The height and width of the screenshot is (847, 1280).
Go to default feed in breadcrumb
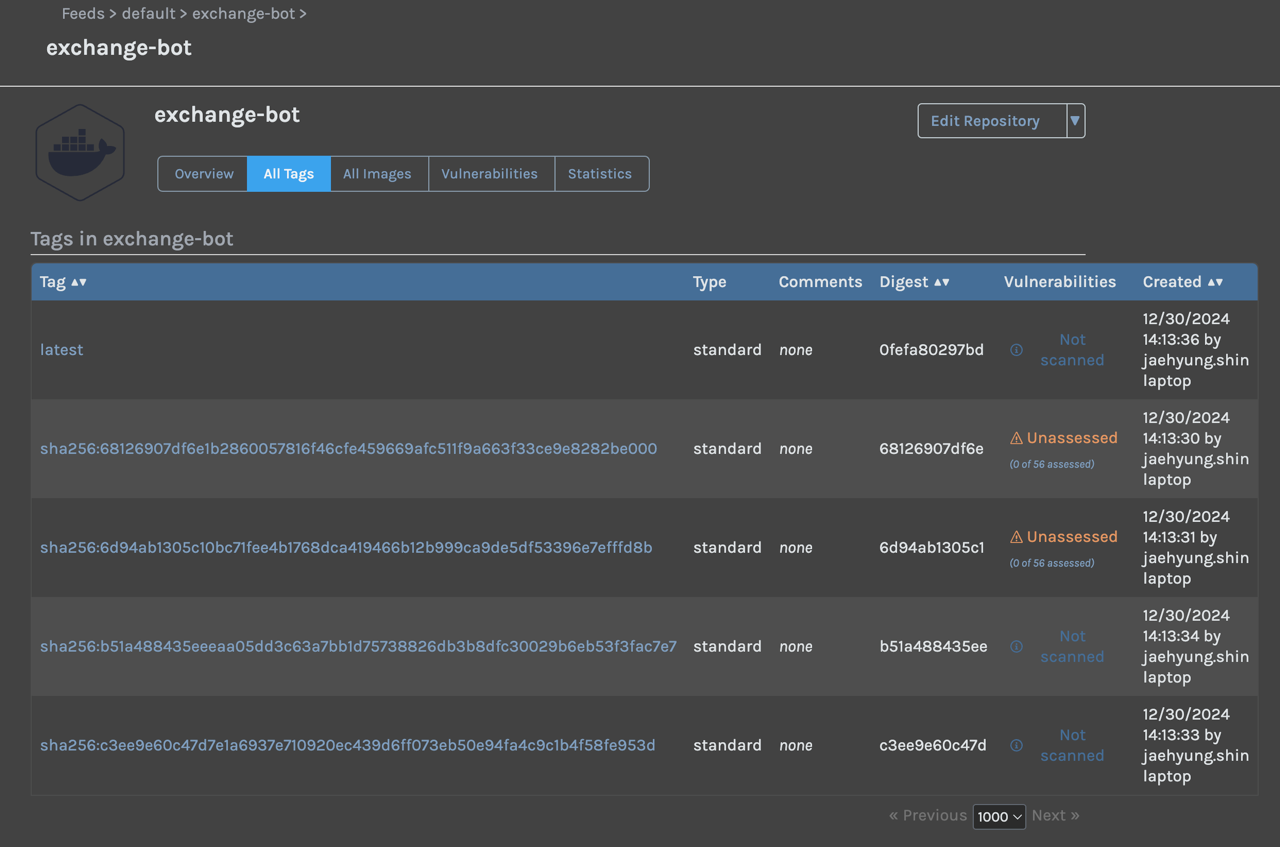coord(149,14)
